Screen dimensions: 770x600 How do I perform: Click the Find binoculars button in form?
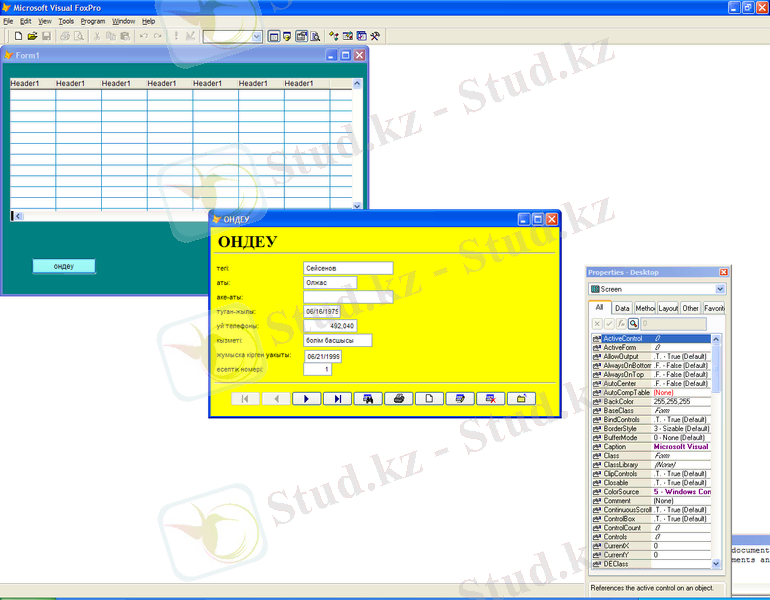[368, 398]
